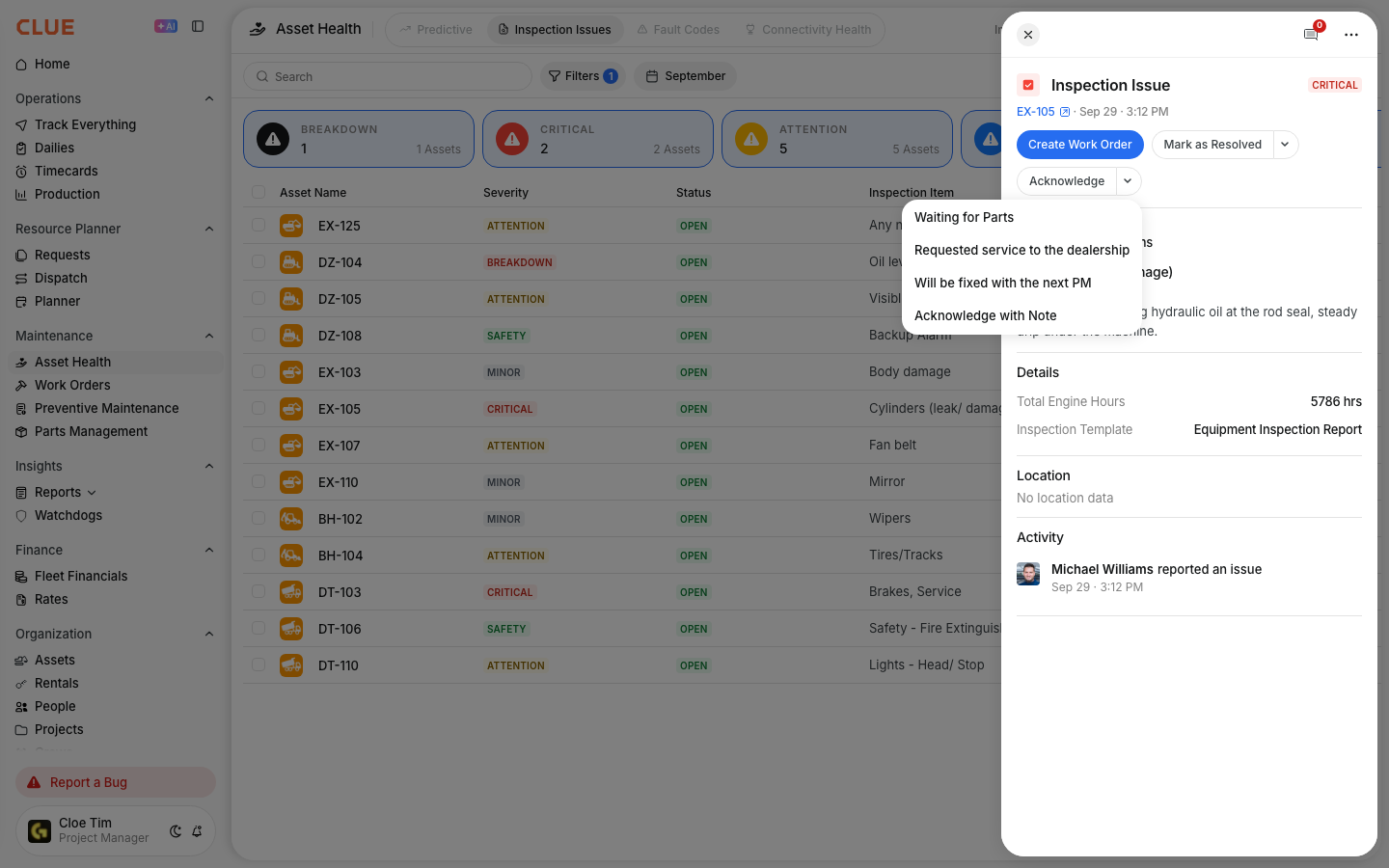Click the AI badge next to CLUE logo

166,27
